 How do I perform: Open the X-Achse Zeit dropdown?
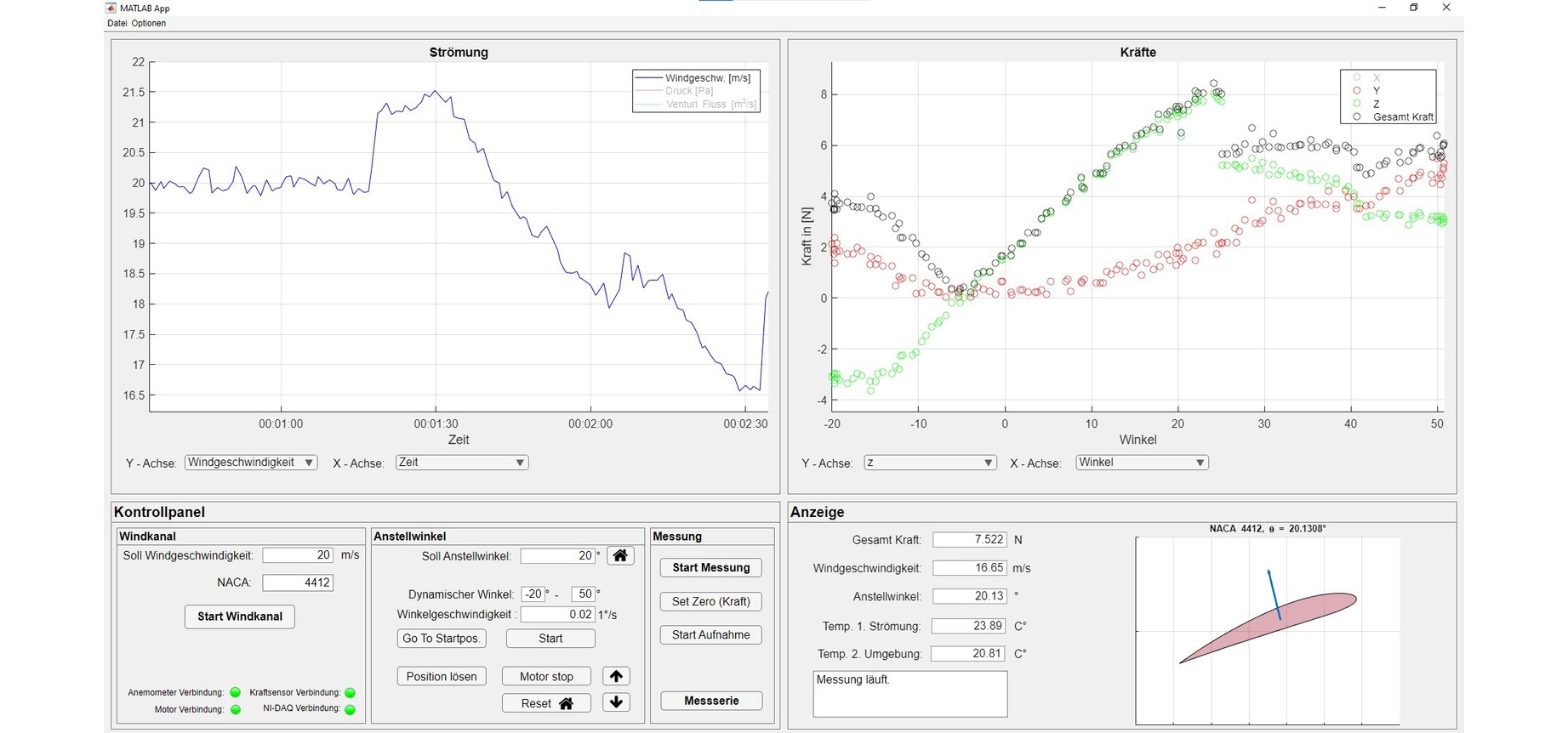[x=461, y=463]
